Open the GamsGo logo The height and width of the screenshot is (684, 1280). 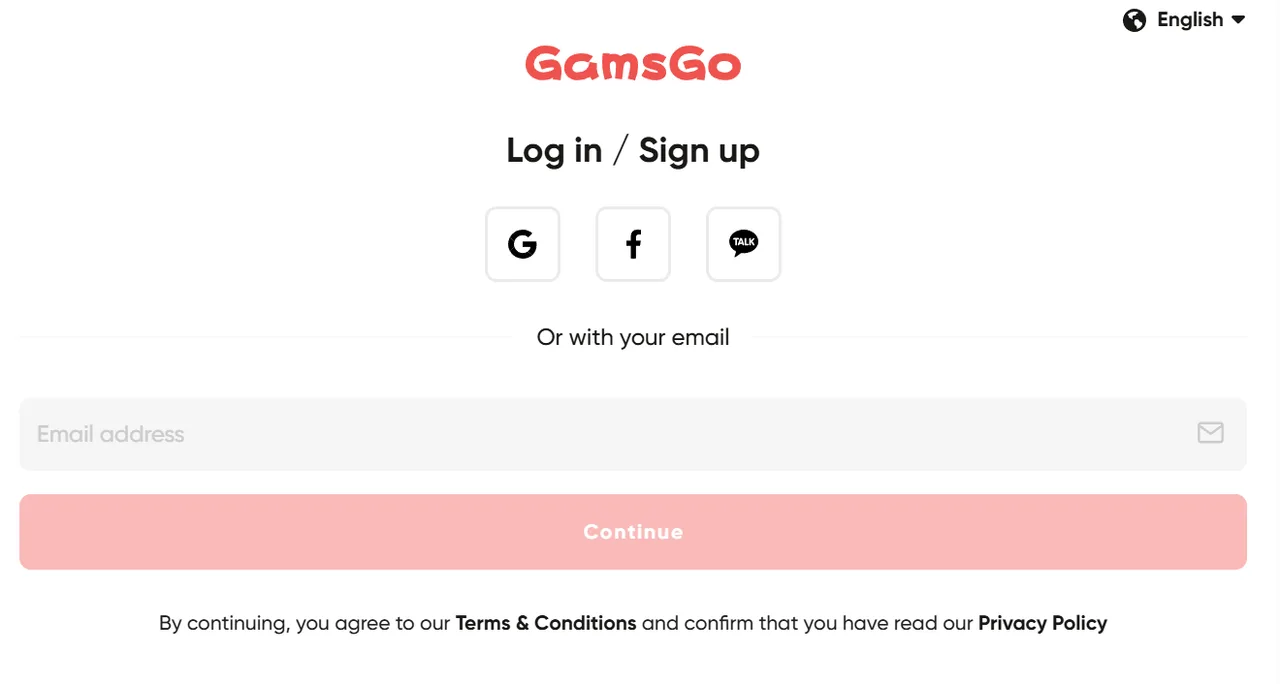tap(633, 63)
